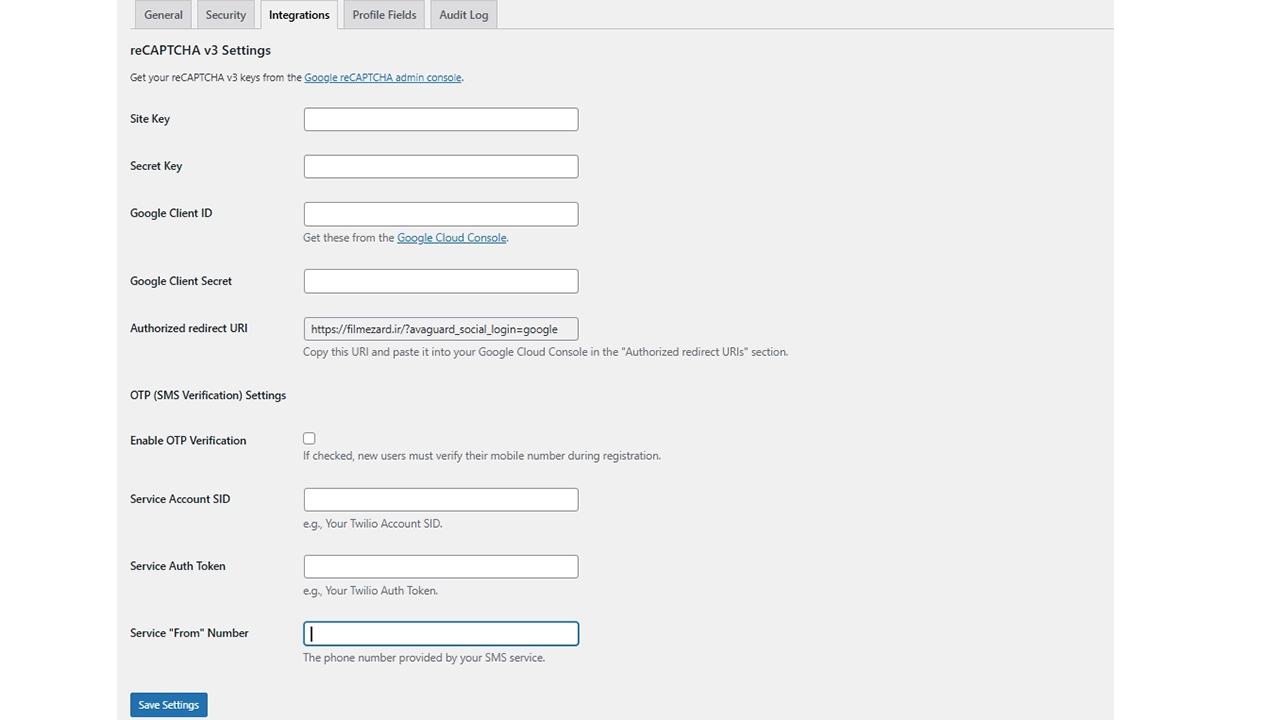Click the Service Account SID field

click(x=441, y=499)
